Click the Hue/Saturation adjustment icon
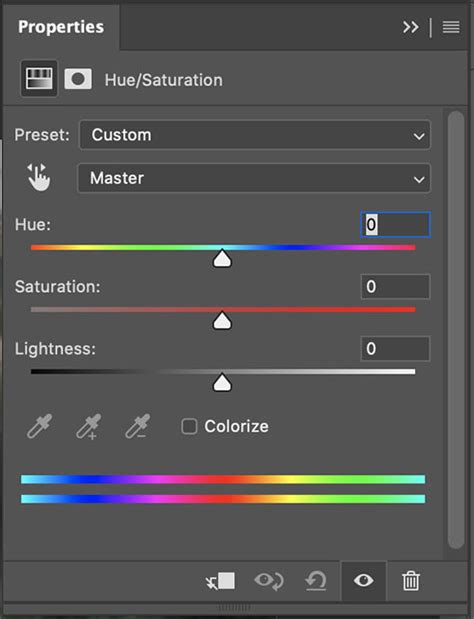 pos(39,79)
